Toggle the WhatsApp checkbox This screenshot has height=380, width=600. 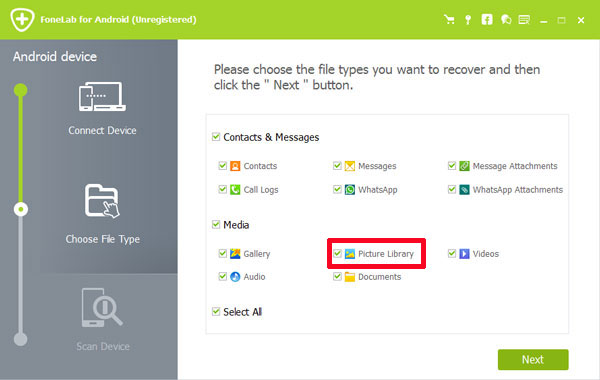coord(337,189)
